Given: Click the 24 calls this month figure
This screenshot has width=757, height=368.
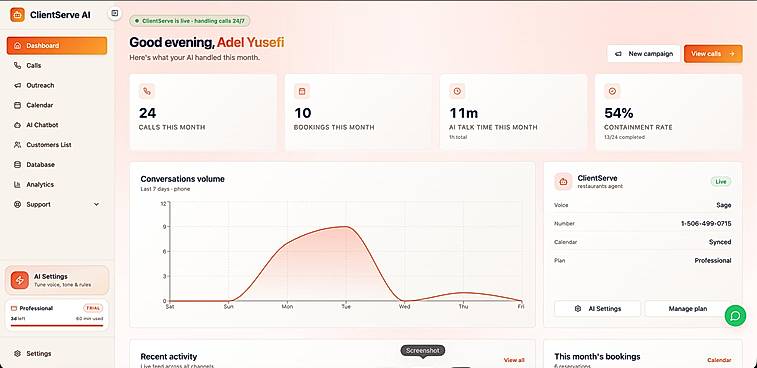Looking at the screenshot, I should pos(148,113).
